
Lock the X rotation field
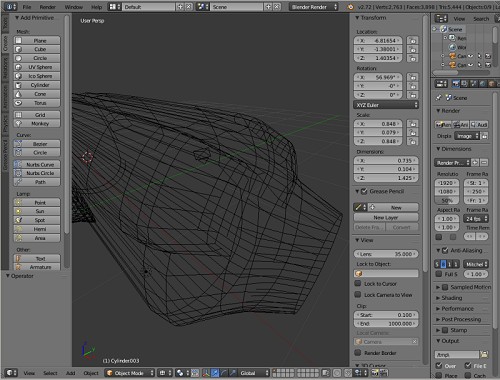[413, 77]
